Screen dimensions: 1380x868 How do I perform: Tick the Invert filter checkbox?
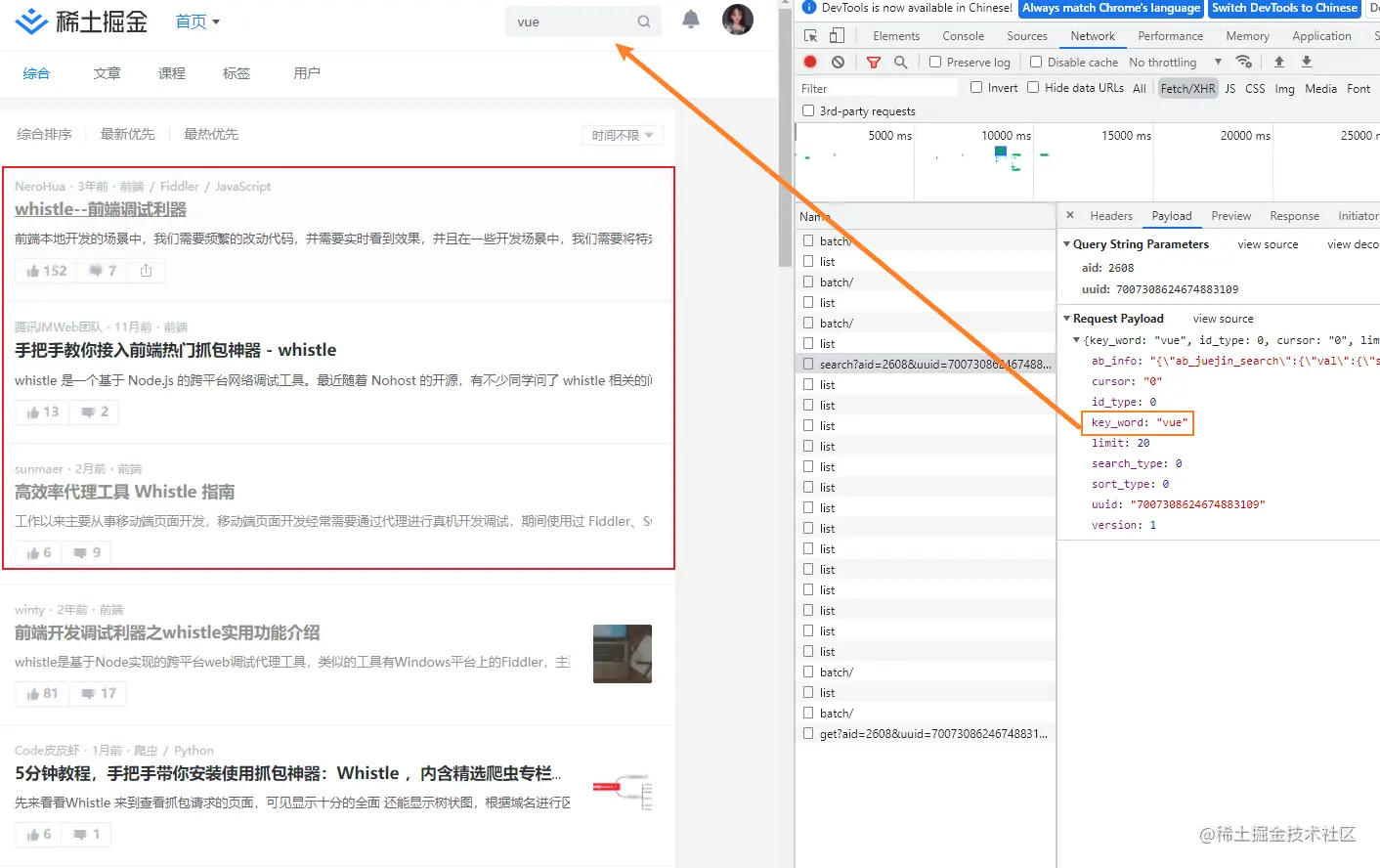976,87
